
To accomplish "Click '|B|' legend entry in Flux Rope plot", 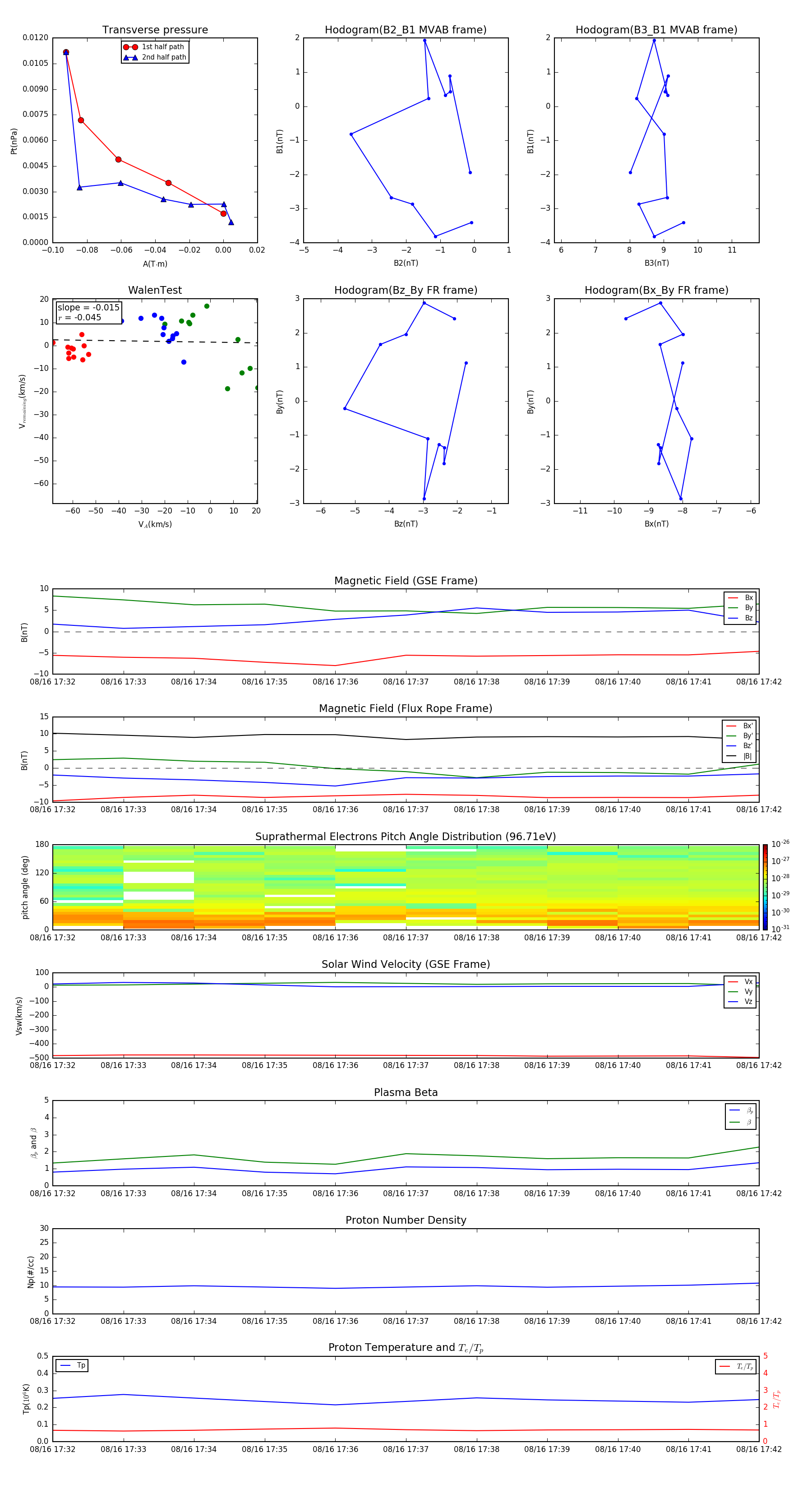I will pyautogui.click(x=740, y=757).
